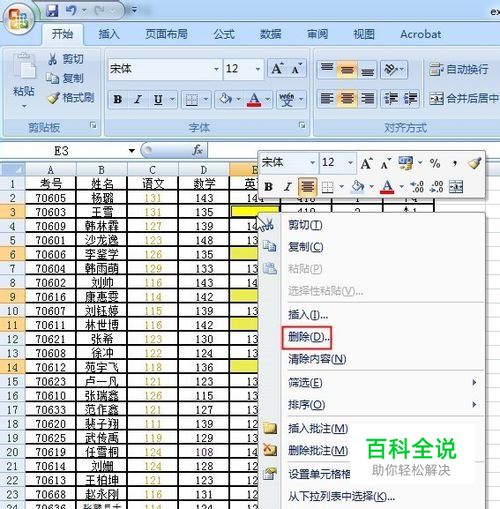Switch to the 数据 (Data) tab
This screenshot has height=509, width=500.
[x=271, y=34]
